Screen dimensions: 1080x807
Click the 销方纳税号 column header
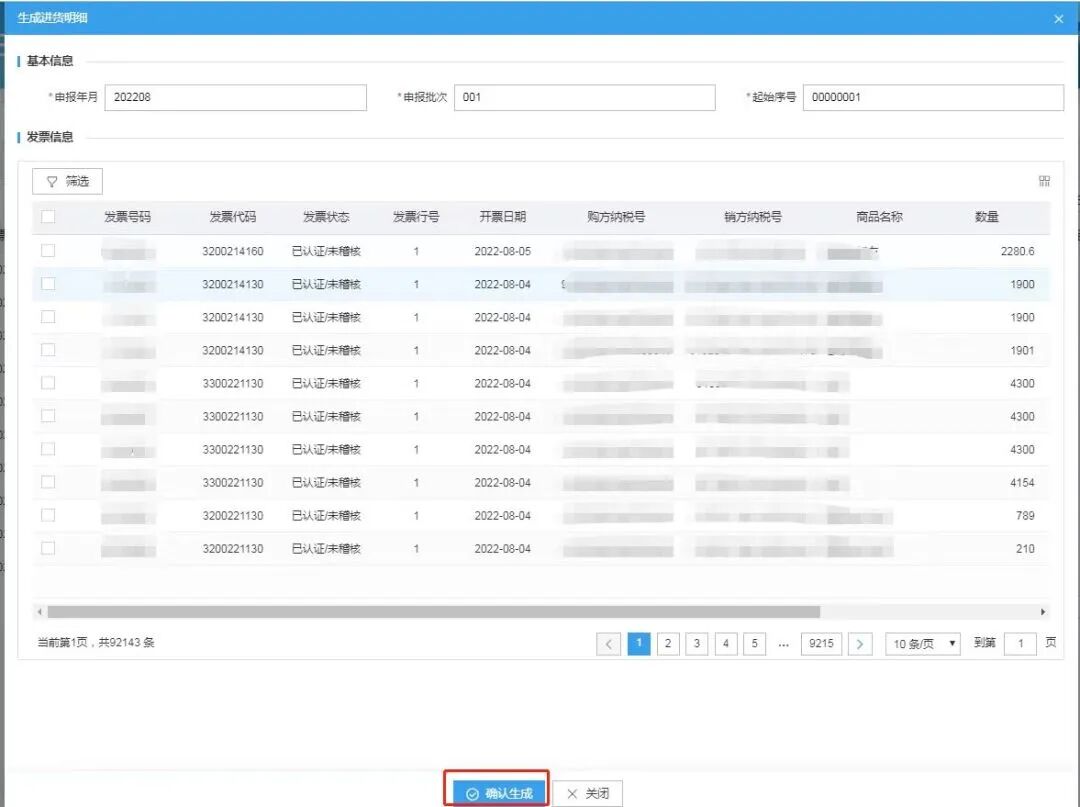tap(753, 217)
